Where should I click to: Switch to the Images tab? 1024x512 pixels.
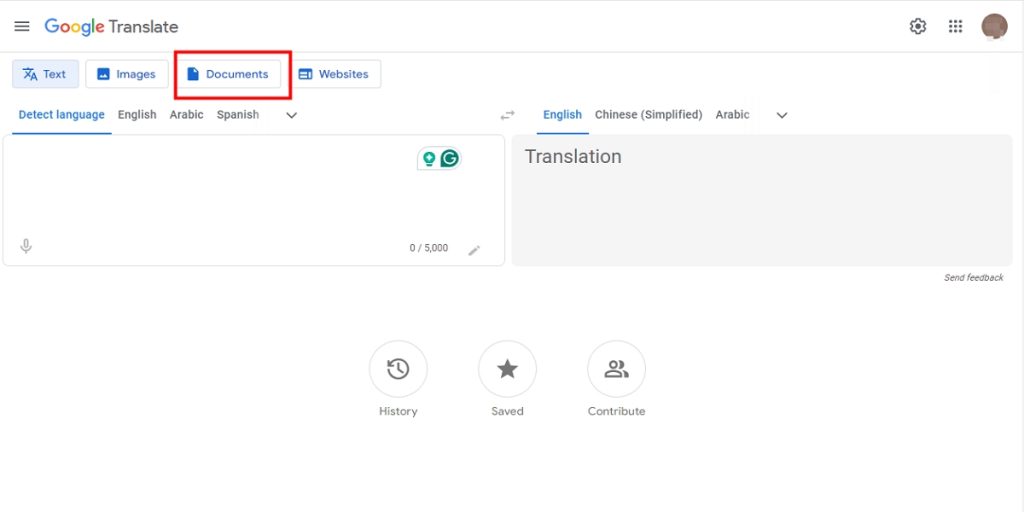tap(126, 74)
